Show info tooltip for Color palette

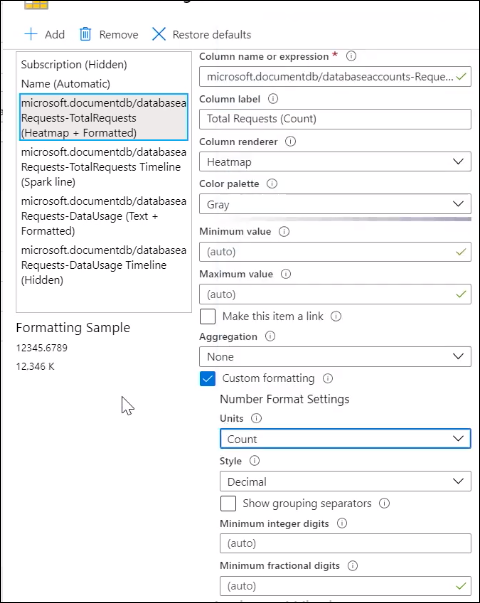[272, 184]
